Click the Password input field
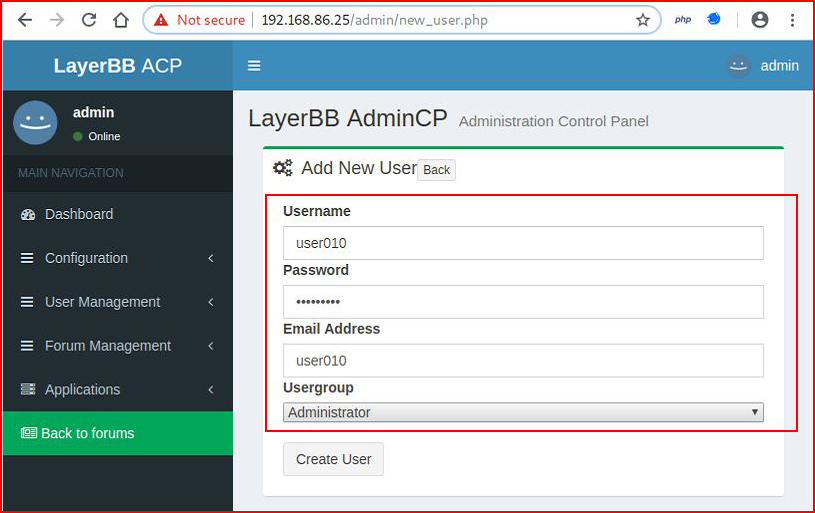This screenshot has width=815, height=513. tap(523, 301)
